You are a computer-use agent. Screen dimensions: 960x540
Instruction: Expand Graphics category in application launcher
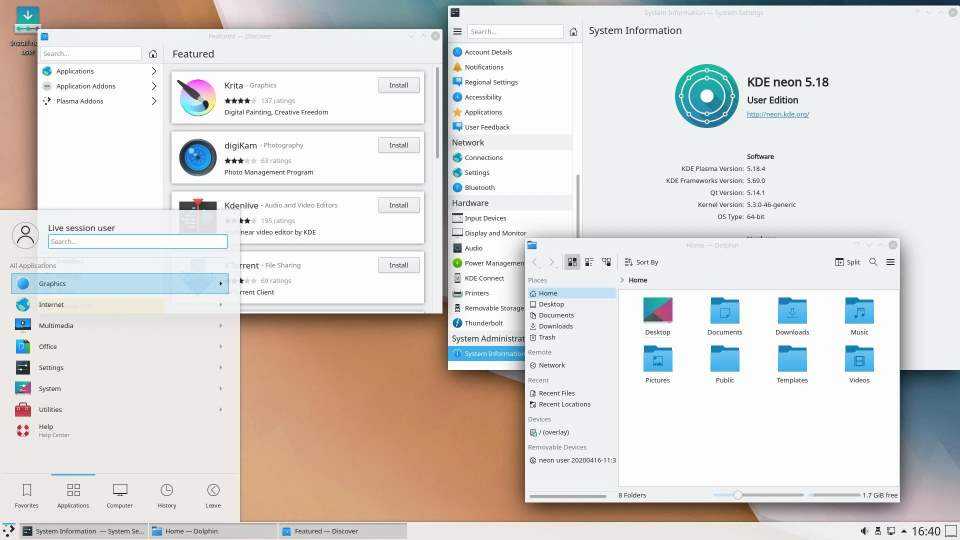119,283
